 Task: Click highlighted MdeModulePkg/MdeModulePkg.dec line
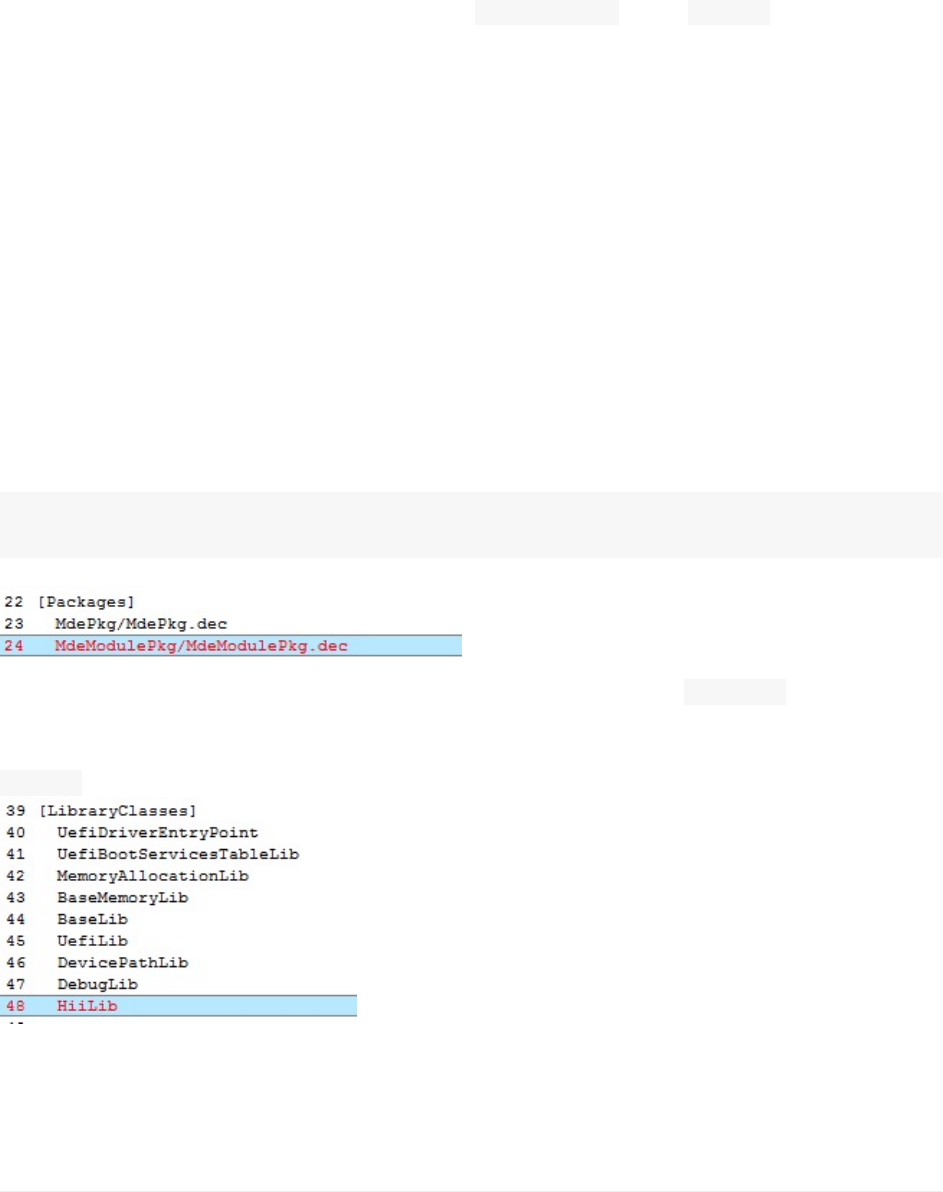[230, 646]
